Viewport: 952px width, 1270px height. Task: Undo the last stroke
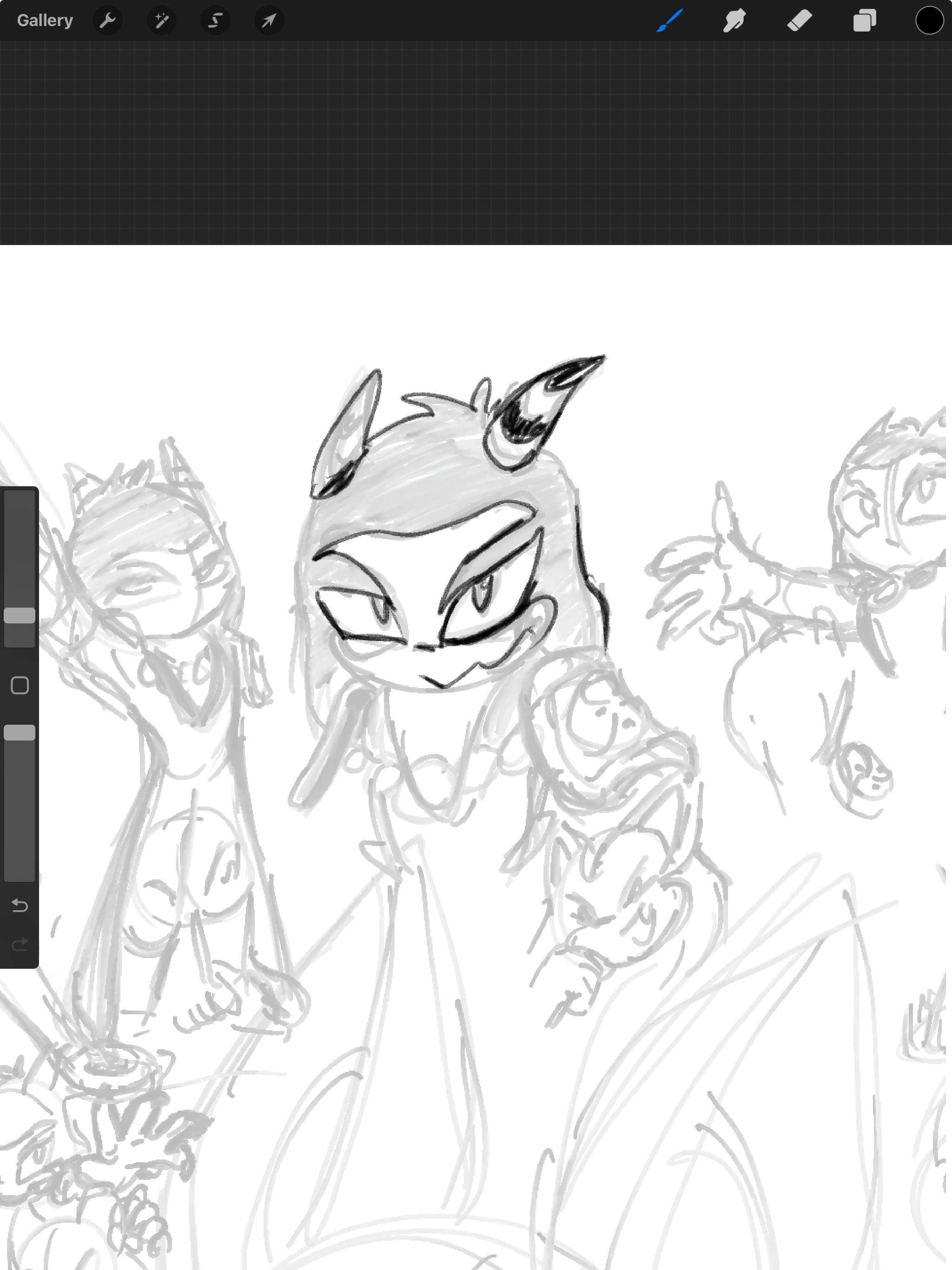tap(20, 906)
